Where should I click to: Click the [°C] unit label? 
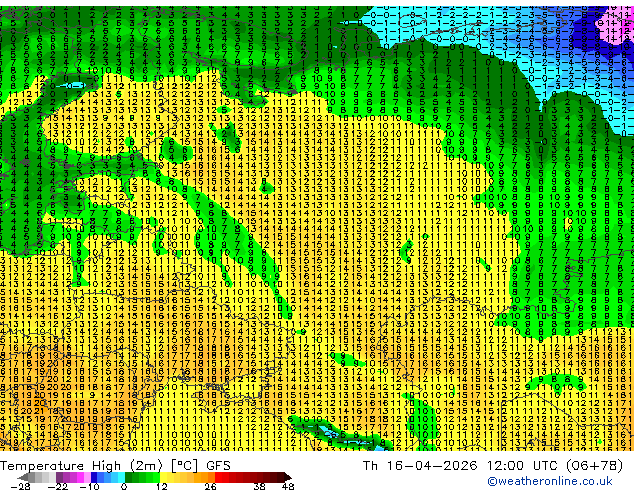point(184,466)
